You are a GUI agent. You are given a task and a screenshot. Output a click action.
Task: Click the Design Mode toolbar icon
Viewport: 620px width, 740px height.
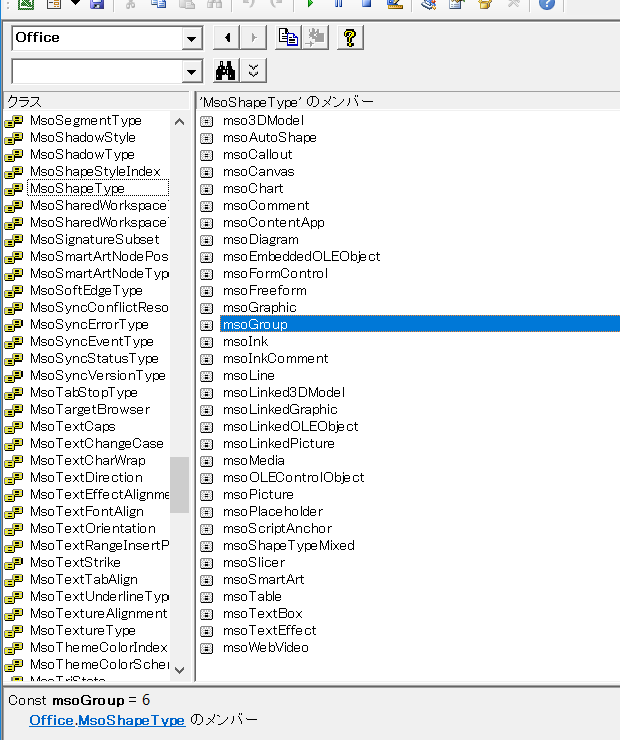pos(394,4)
